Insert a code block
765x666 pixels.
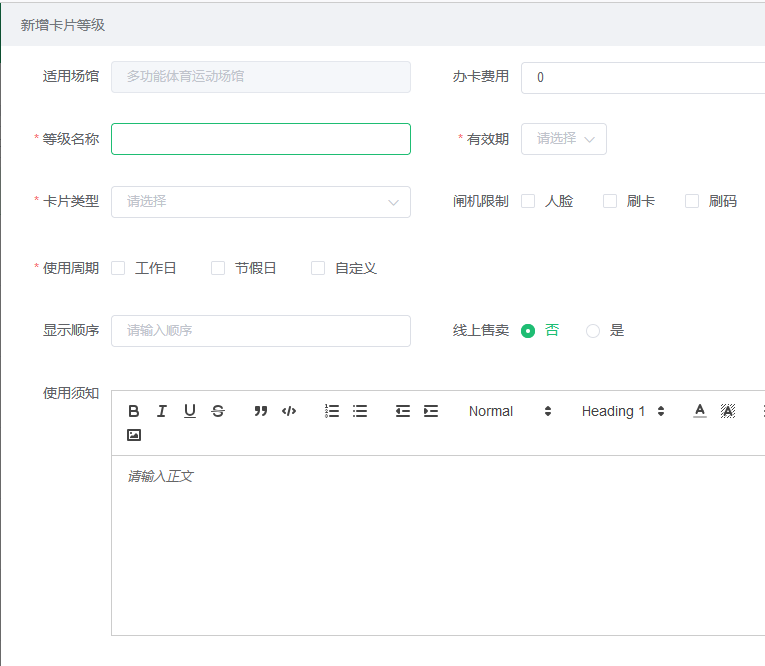[x=289, y=411]
